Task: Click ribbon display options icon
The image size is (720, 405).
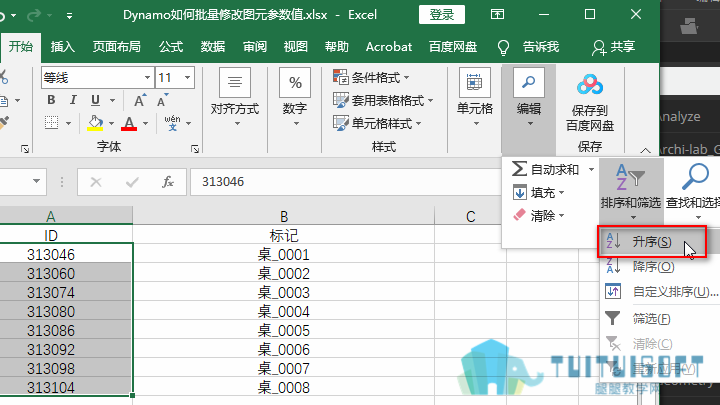Action: point(497,15)
